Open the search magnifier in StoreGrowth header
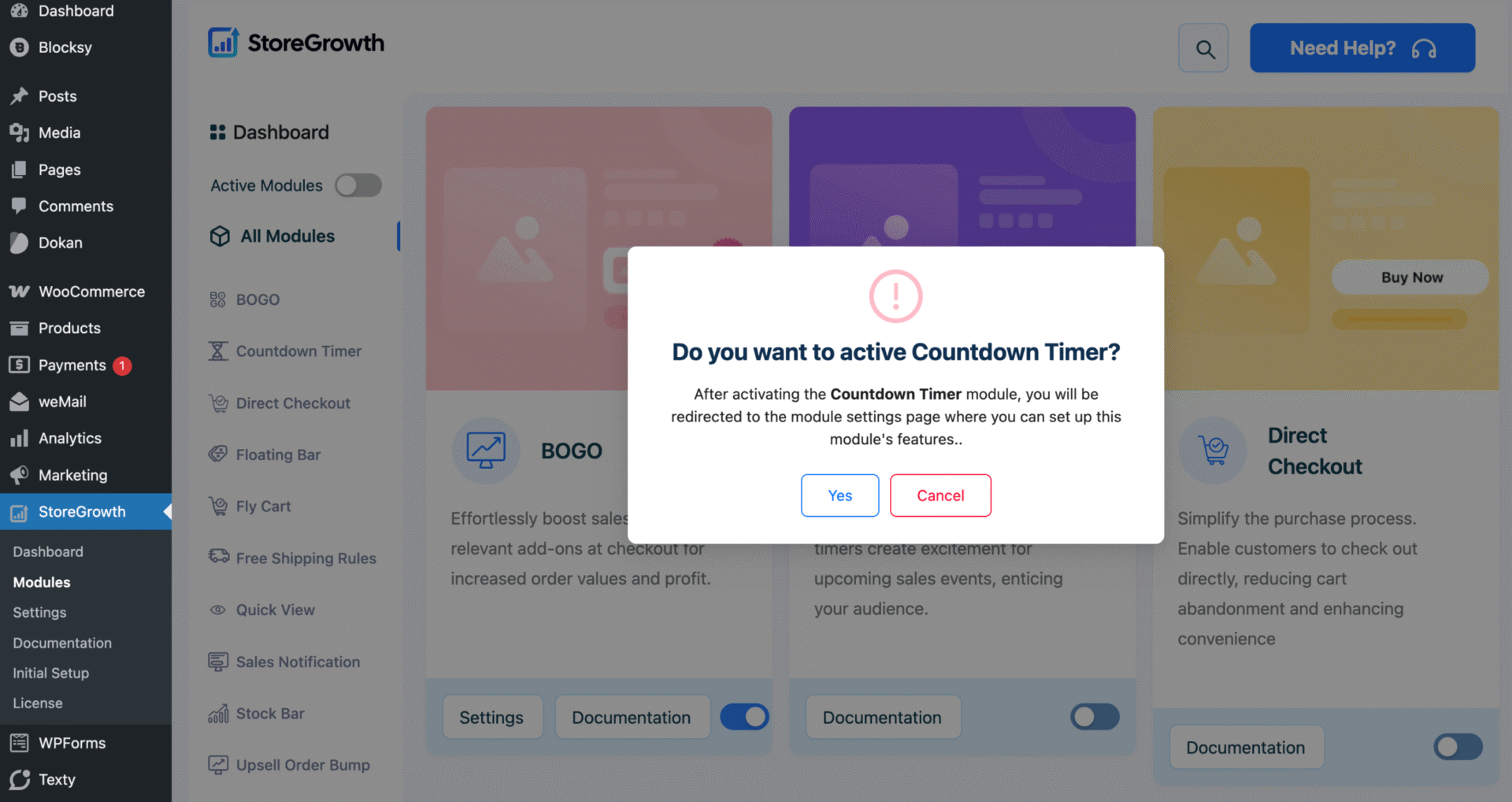This screenshot has width=1512, height=802. [1203, 48]
